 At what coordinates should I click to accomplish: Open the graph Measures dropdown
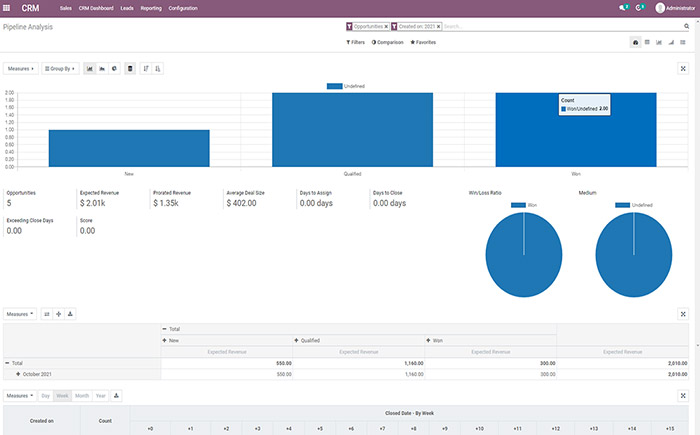[x=20, y=69]
